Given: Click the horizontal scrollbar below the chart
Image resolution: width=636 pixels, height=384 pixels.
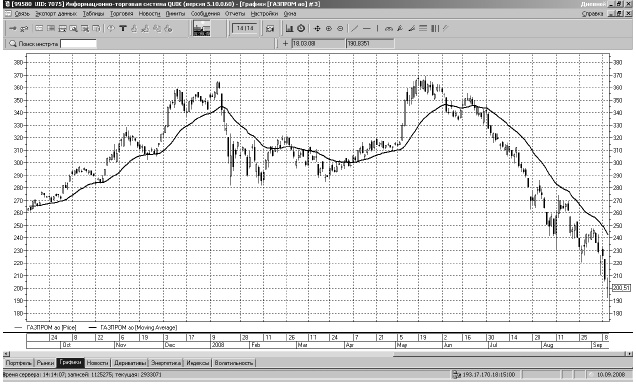Looking at the screenshot, I should pos(318,354).
